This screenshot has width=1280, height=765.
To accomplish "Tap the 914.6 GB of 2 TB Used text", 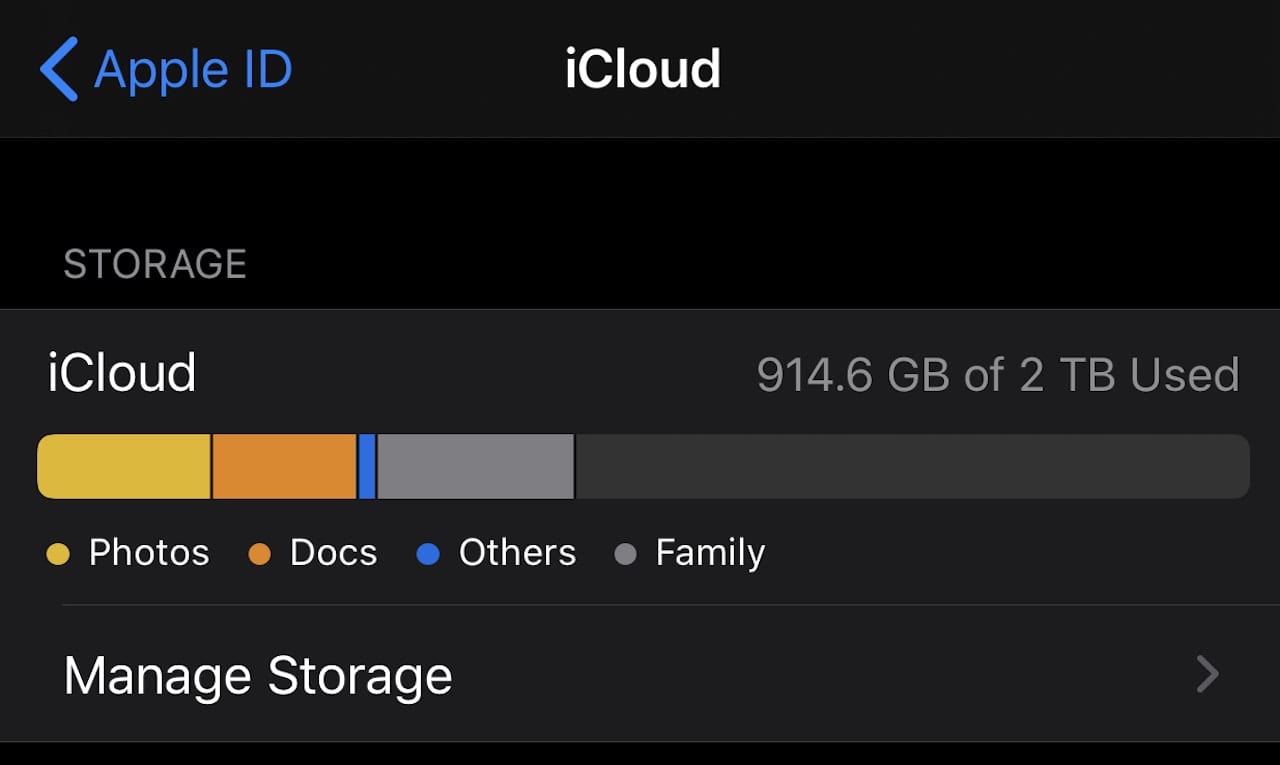I will click(997, 375).
